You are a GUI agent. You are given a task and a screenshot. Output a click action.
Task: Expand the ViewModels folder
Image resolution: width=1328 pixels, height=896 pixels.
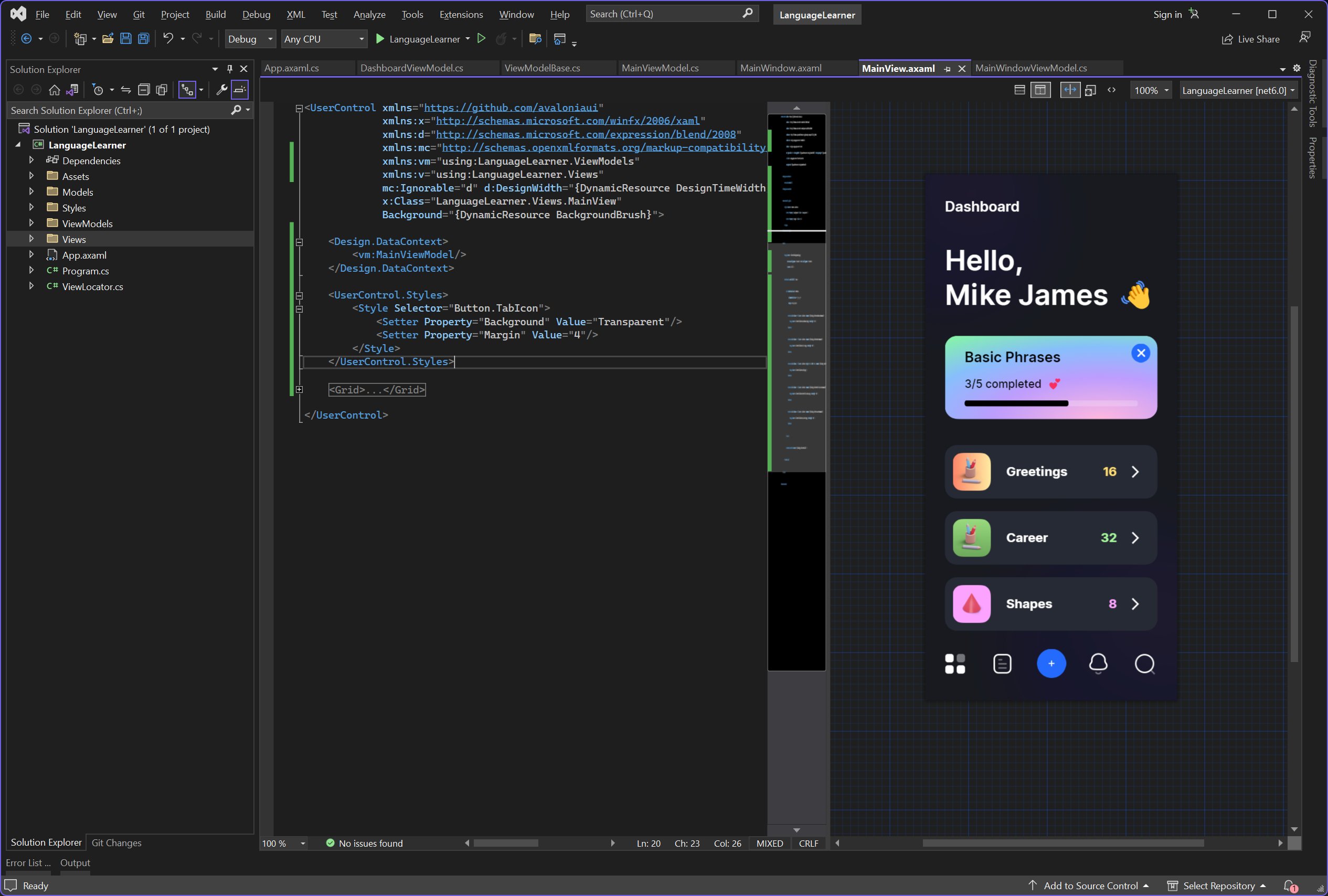31,223
